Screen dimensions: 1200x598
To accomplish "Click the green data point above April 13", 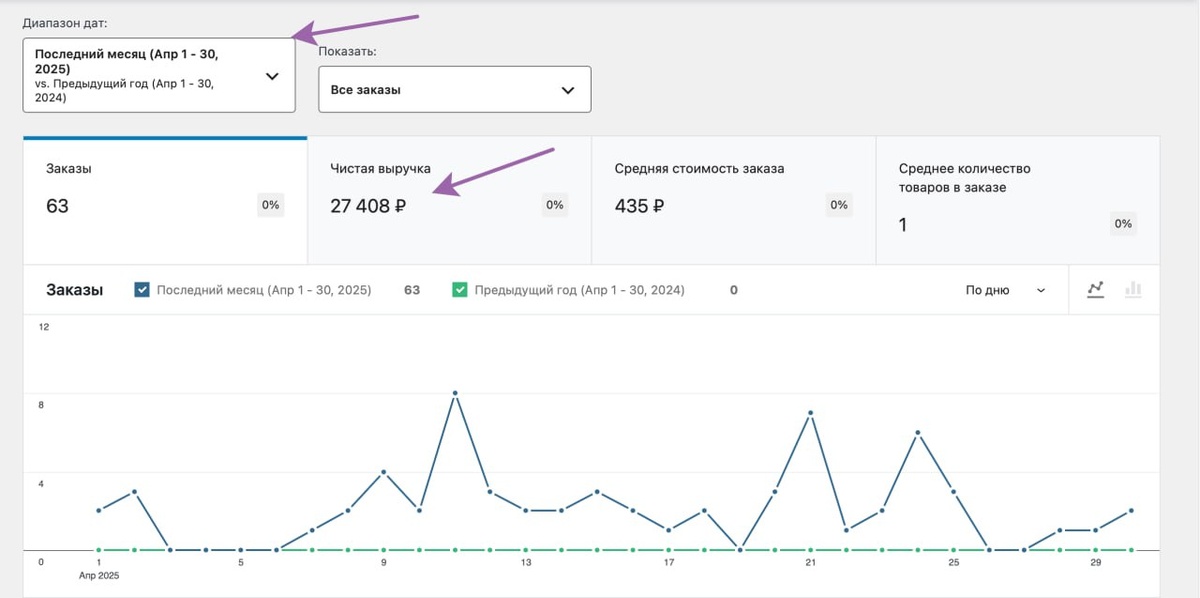I will tap(526, 550).
